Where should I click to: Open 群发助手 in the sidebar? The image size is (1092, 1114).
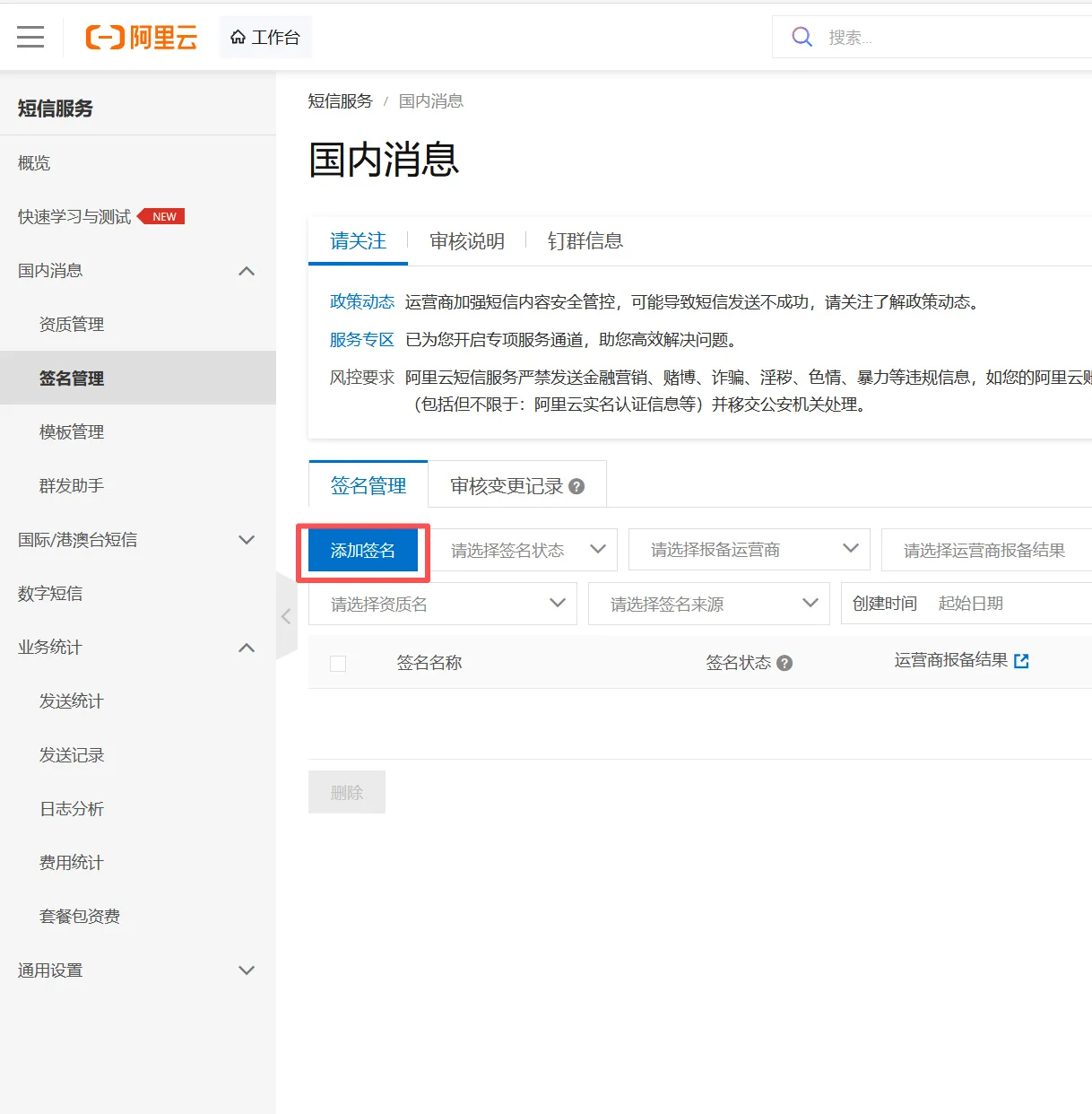(x=72, y=486)
